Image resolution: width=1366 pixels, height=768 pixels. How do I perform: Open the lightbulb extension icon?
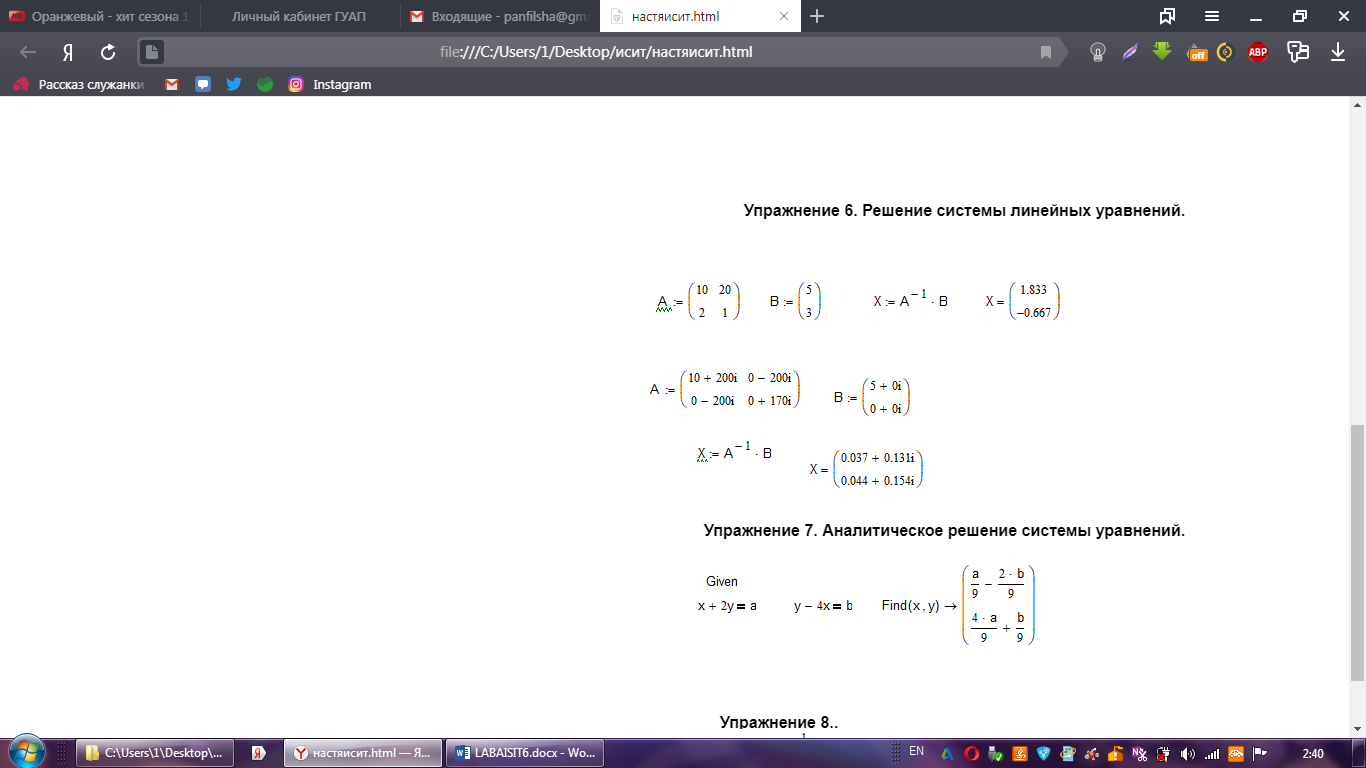coord(1097,52)
